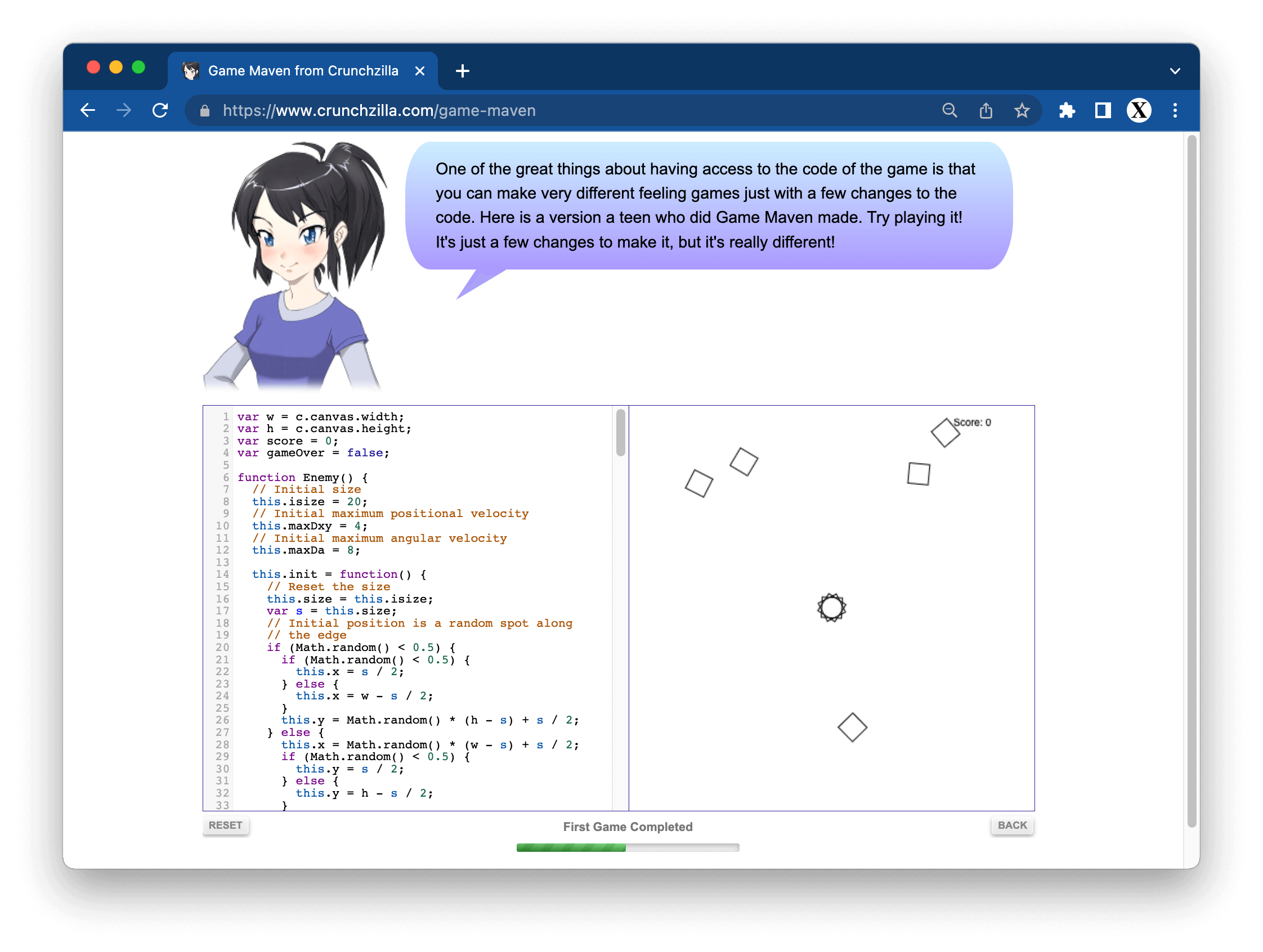Reload the page
The height and width of the screenshot is (952, 1263).
click(x=160, y=110)
